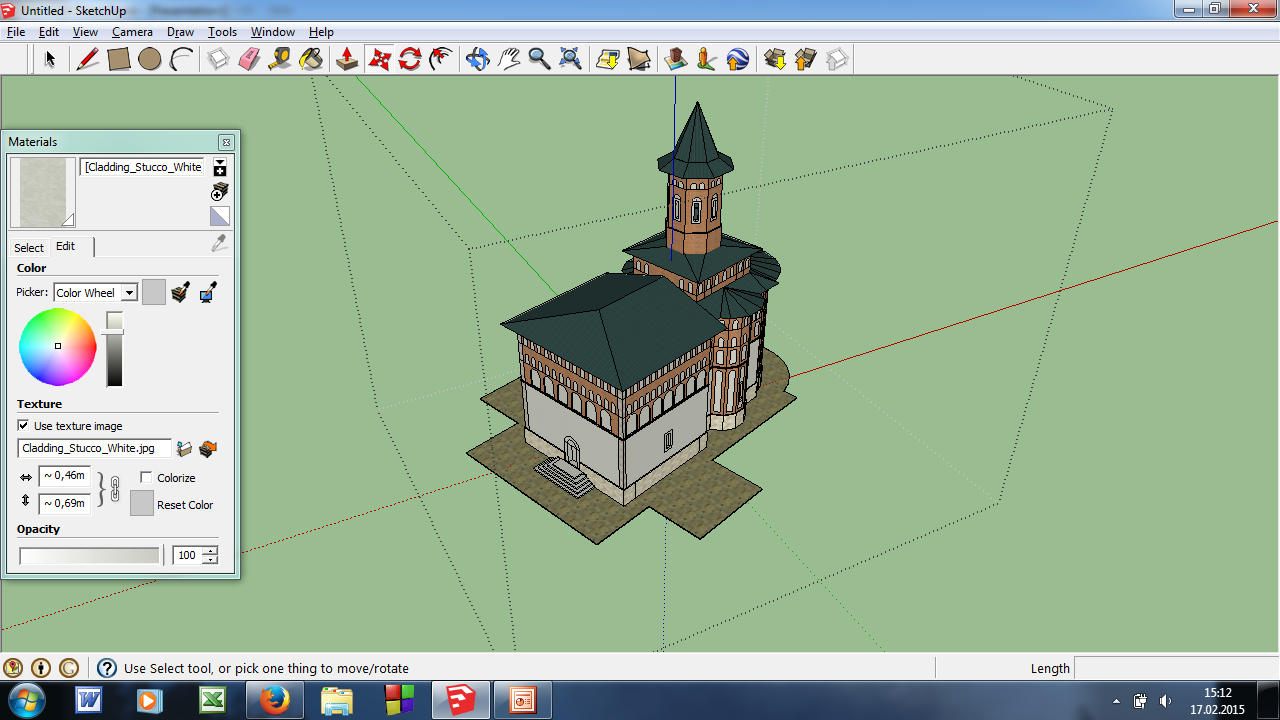Enable the Colorize checkbox

(146, 478)
